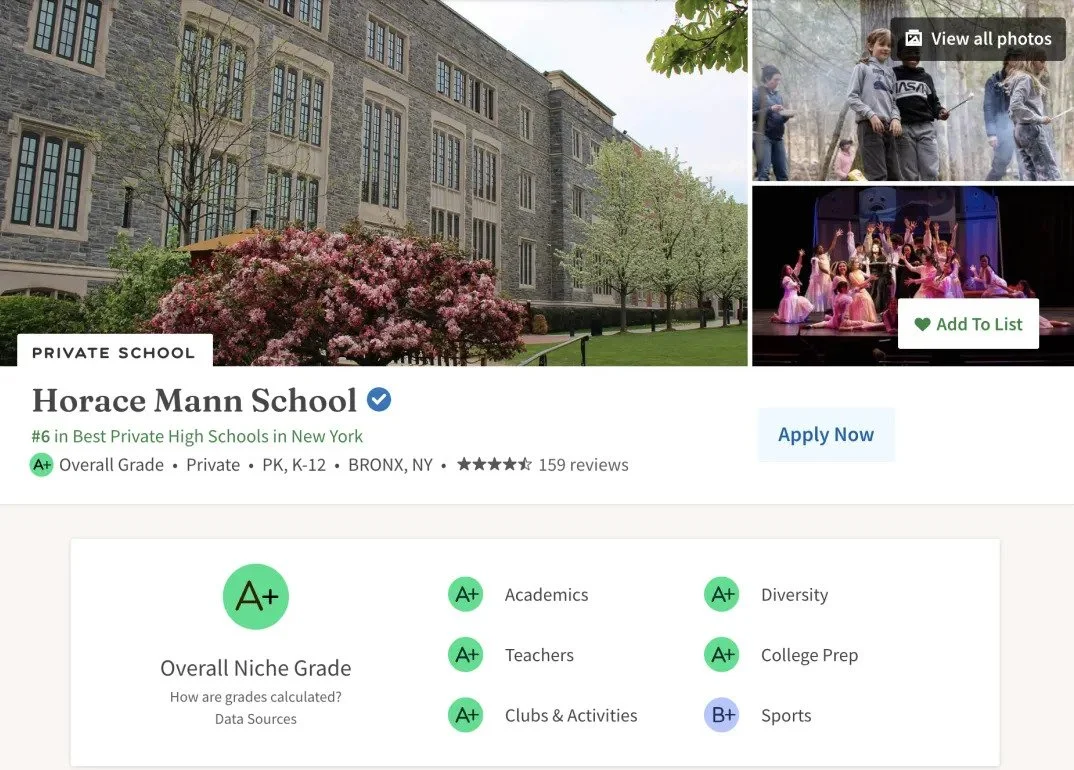Click the PRIVATE SCHOOL label
The height and width of the screenshot is (770, 1074).
(114, 353)
